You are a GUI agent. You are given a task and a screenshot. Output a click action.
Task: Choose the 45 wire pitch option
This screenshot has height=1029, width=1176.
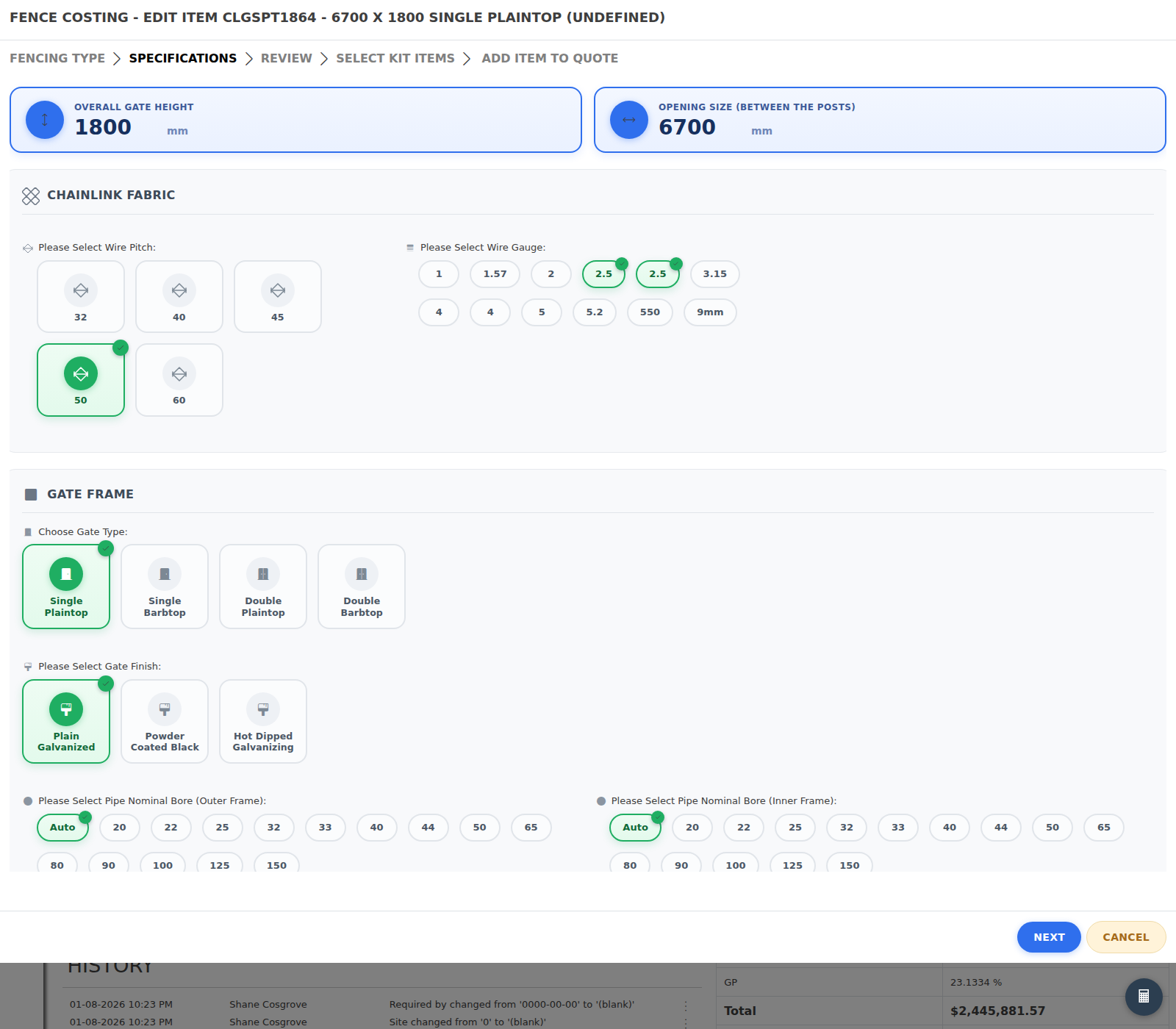(278, 297)
